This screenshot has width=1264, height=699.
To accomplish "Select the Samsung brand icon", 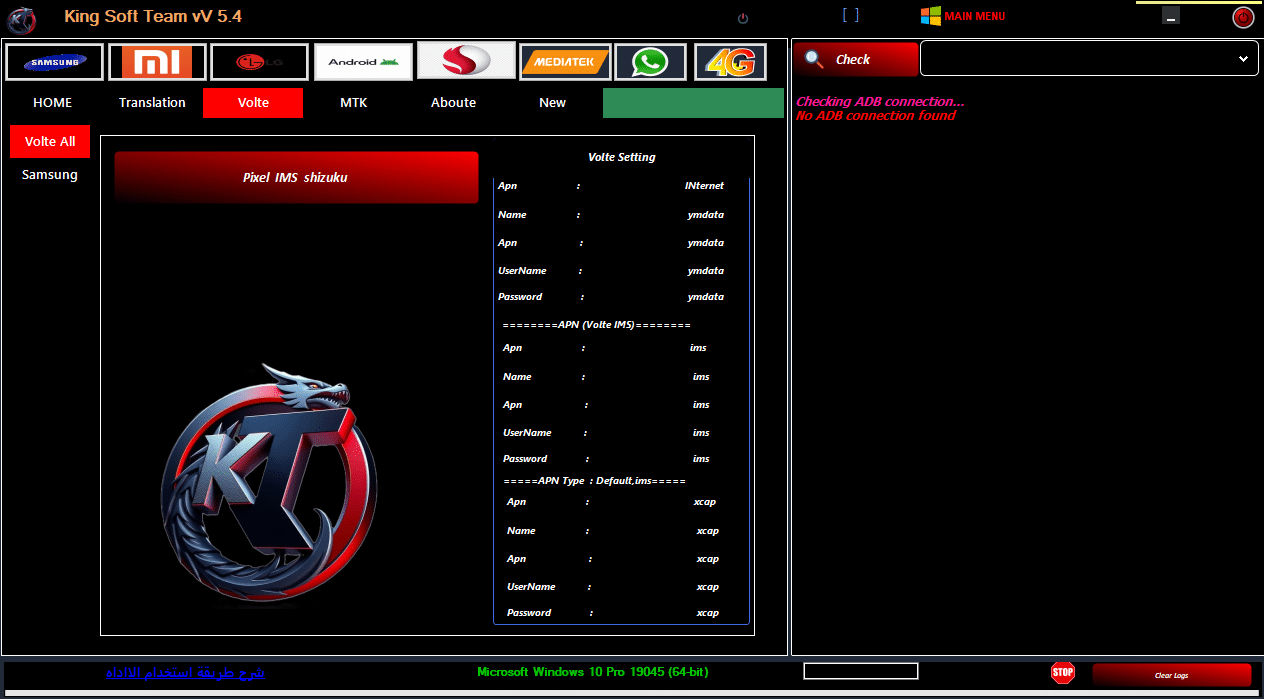I will 54,61.
